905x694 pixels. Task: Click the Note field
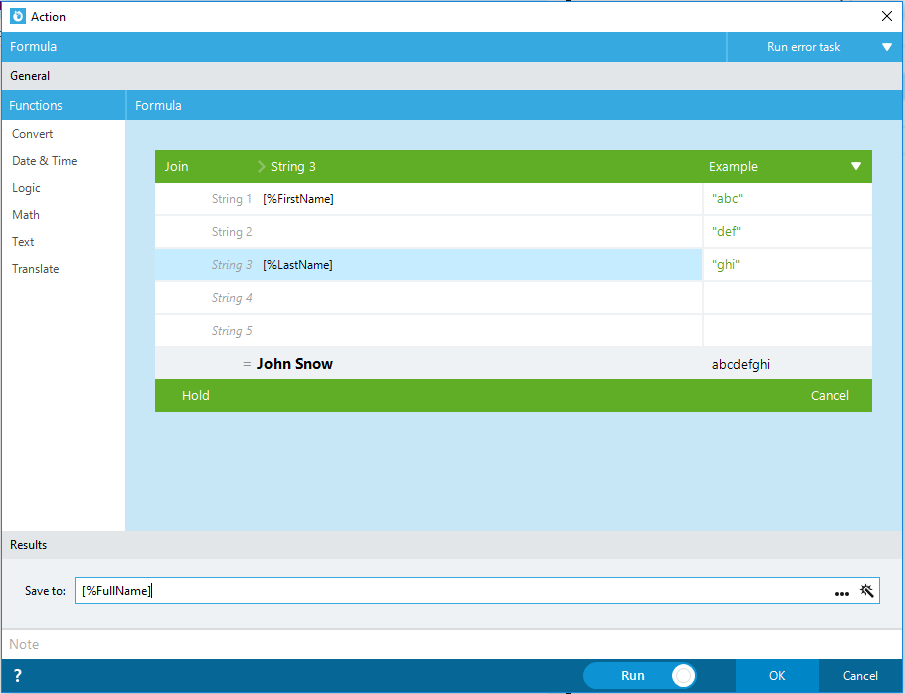(x=452, y=644)
